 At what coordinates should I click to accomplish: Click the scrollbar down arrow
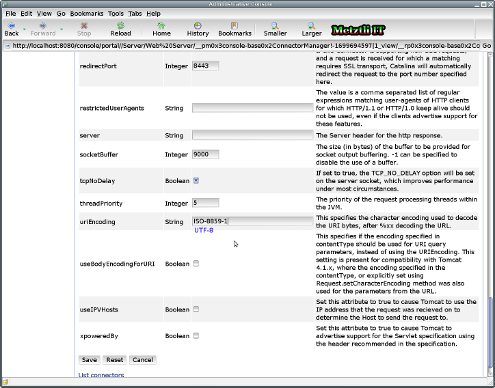tap(490, 373)
